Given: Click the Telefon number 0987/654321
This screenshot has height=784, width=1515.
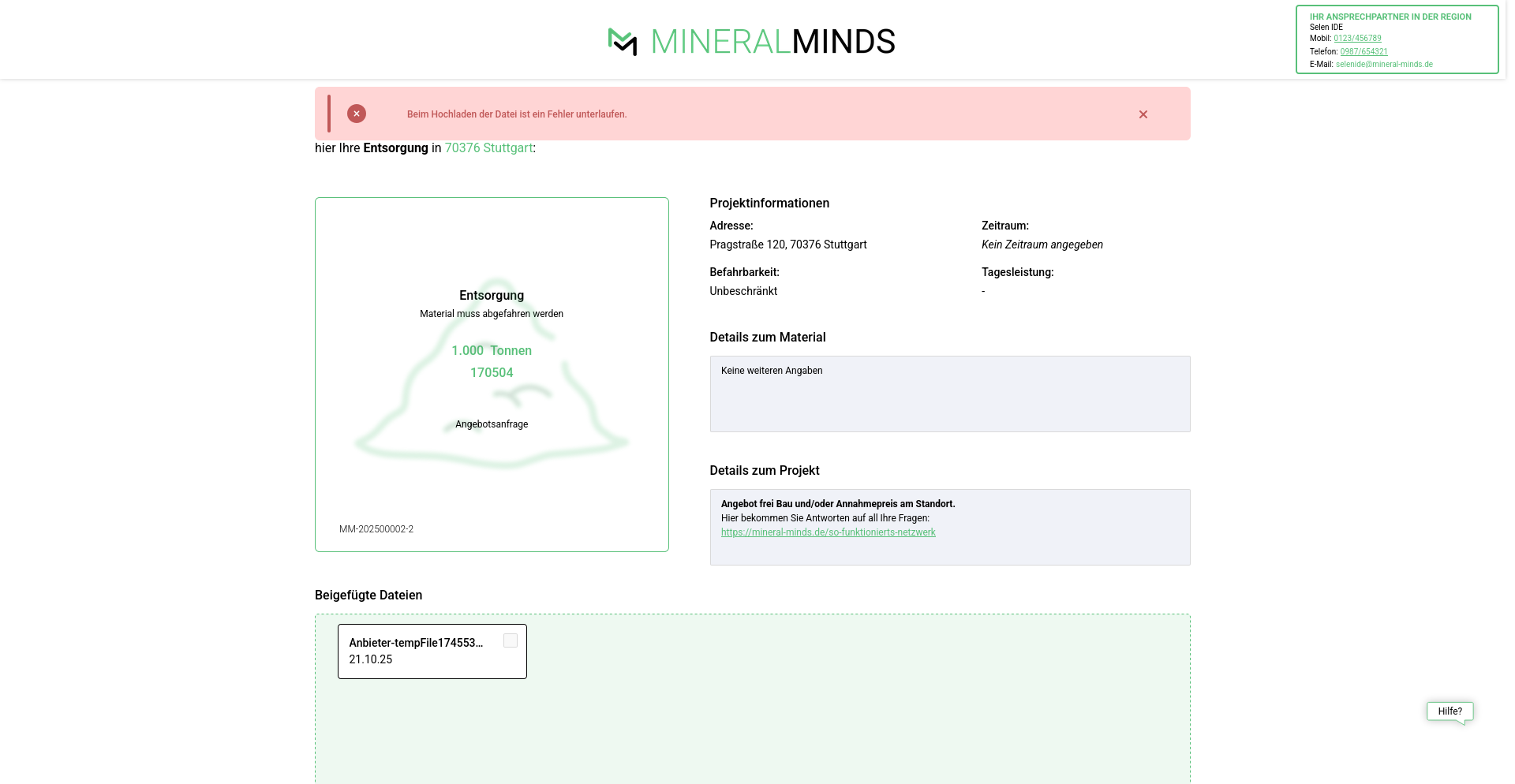Looking at the screenshot, I should pyautogui.click(x=1363, y=52).
